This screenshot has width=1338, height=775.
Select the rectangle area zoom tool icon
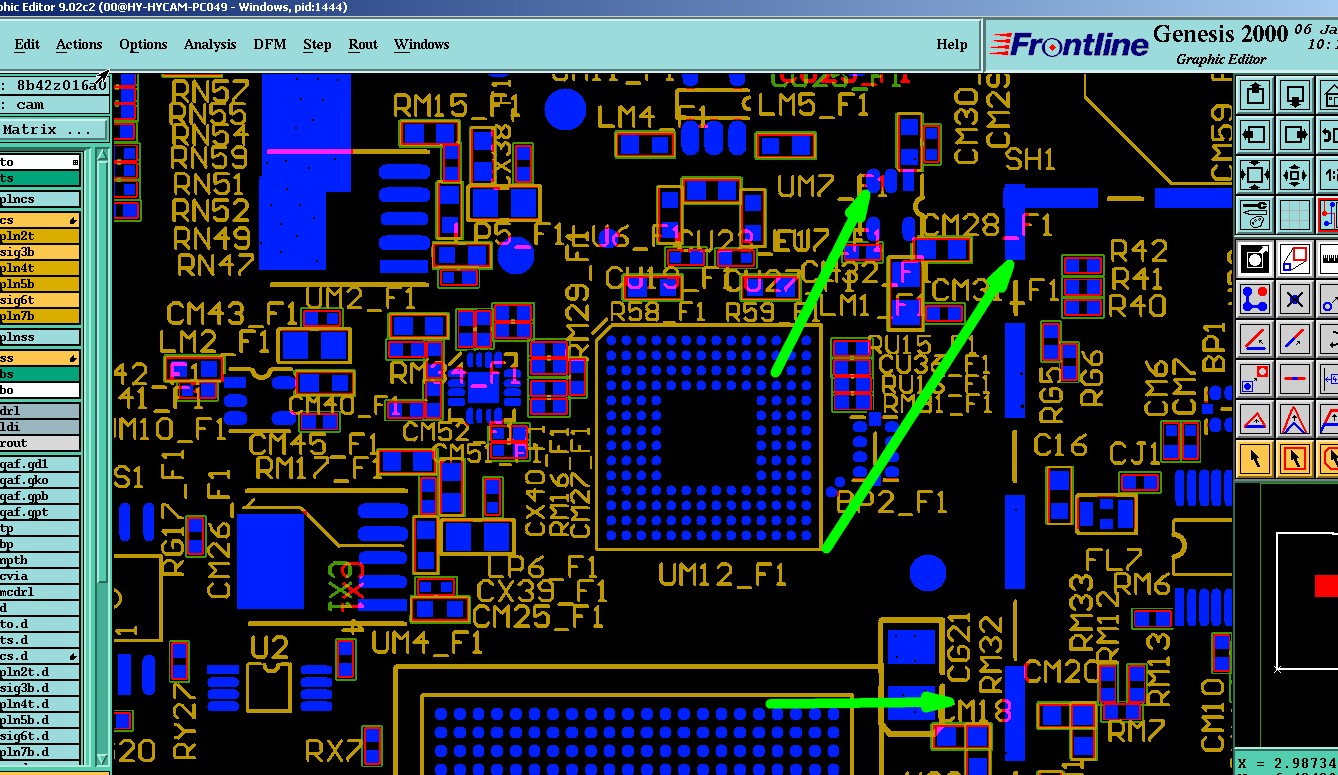click(1295, 259)
